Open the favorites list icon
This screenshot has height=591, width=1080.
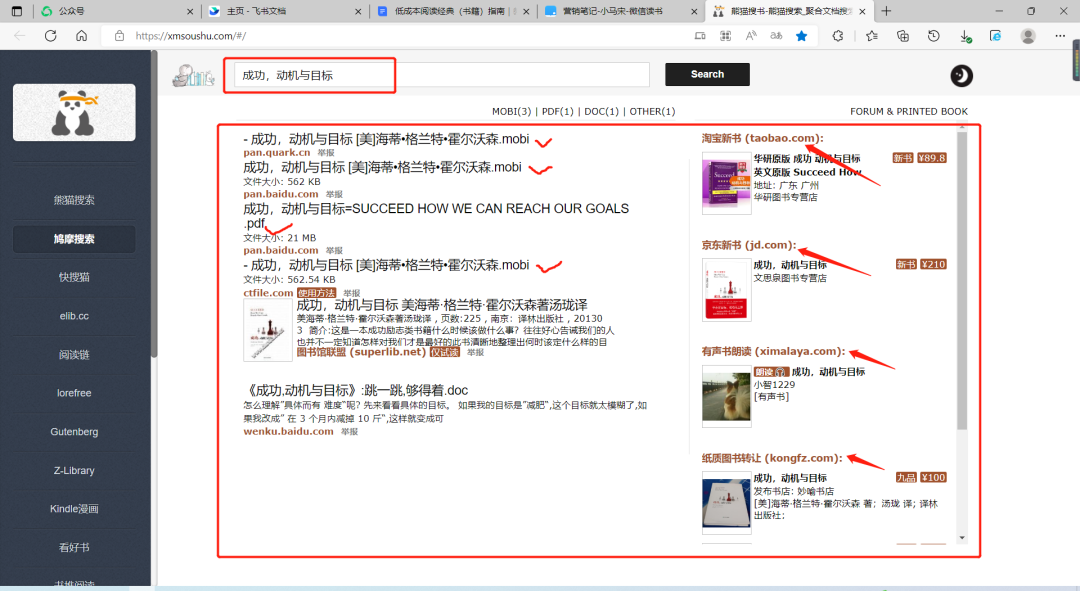click(872, 36)
